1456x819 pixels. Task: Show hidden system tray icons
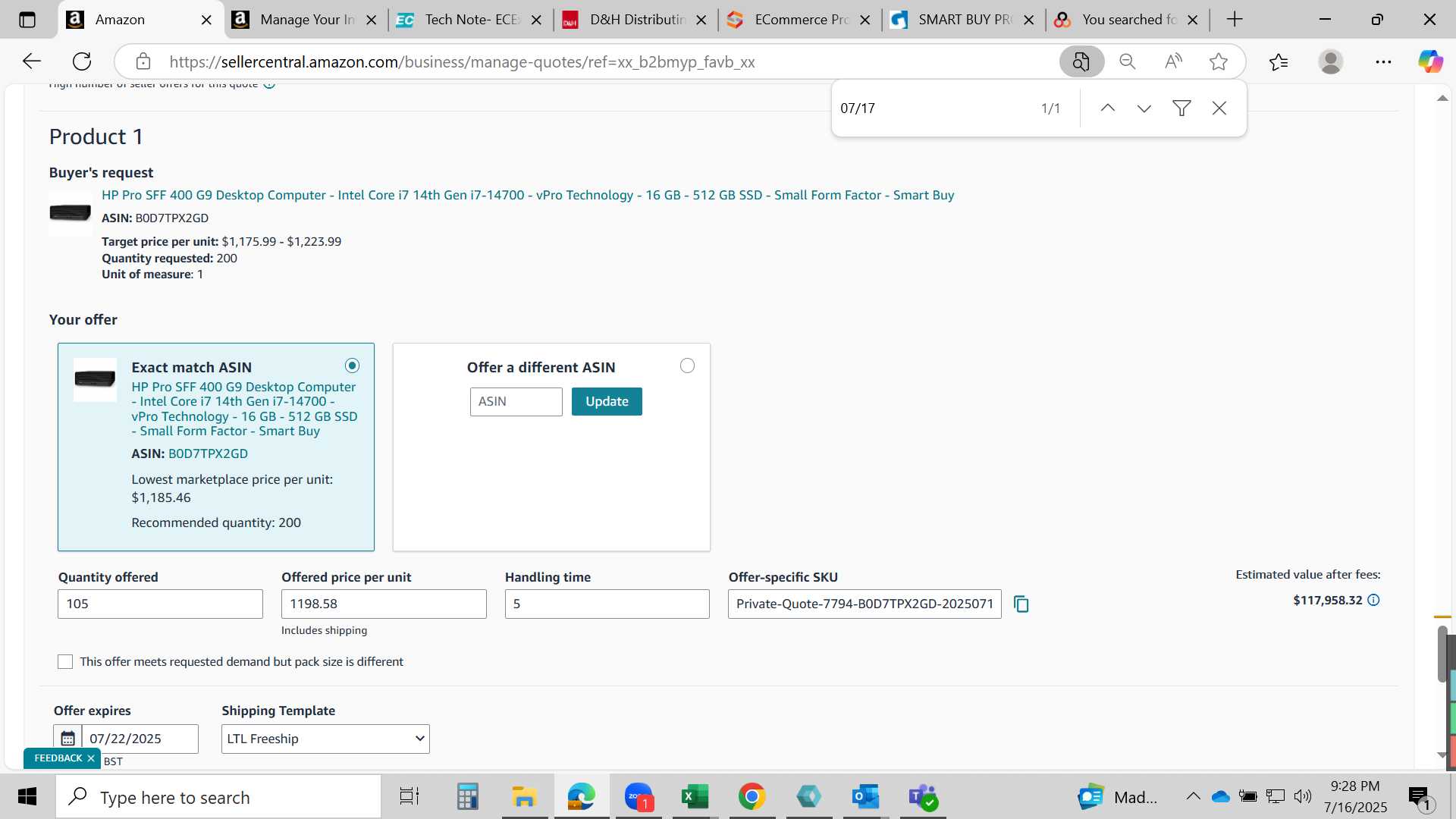coord(1193,796)
